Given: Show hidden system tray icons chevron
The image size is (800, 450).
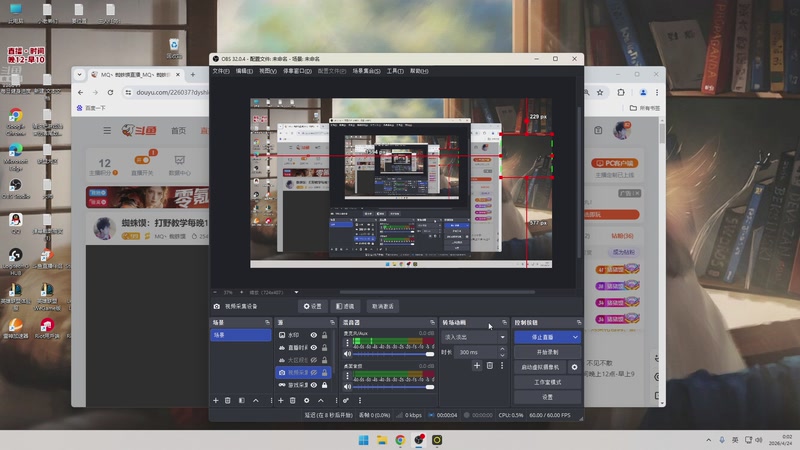Looking at the screenshot, I should [x=709, y=440].
